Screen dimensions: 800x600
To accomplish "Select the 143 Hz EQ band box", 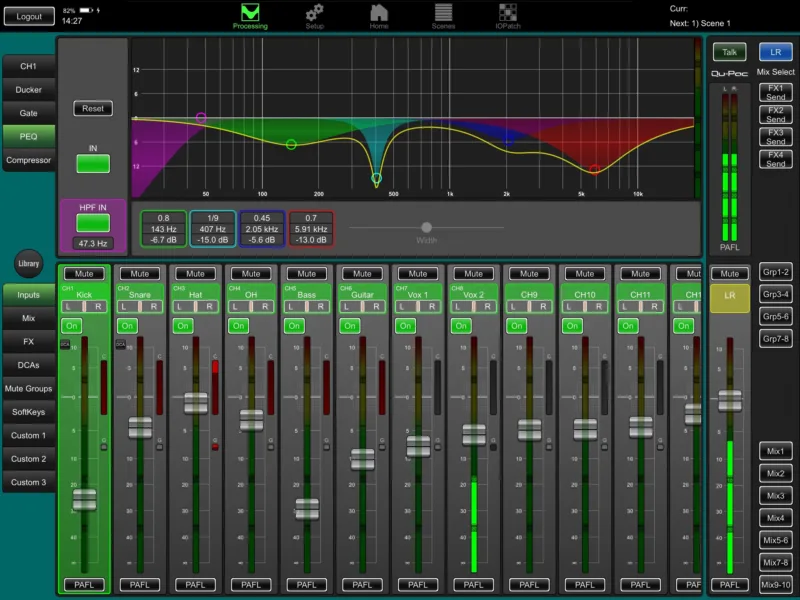I will (x=163, y=229).
